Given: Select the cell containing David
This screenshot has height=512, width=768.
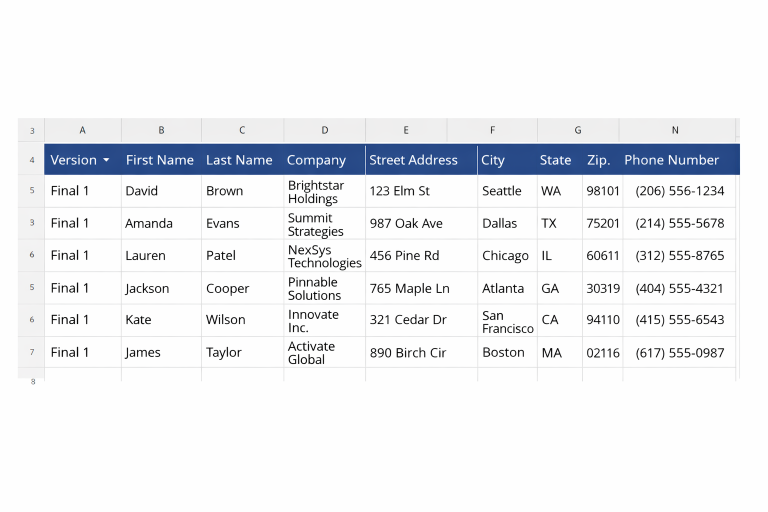Looking at the screenshot, I should pyautogui.click(x=161, y=191).
